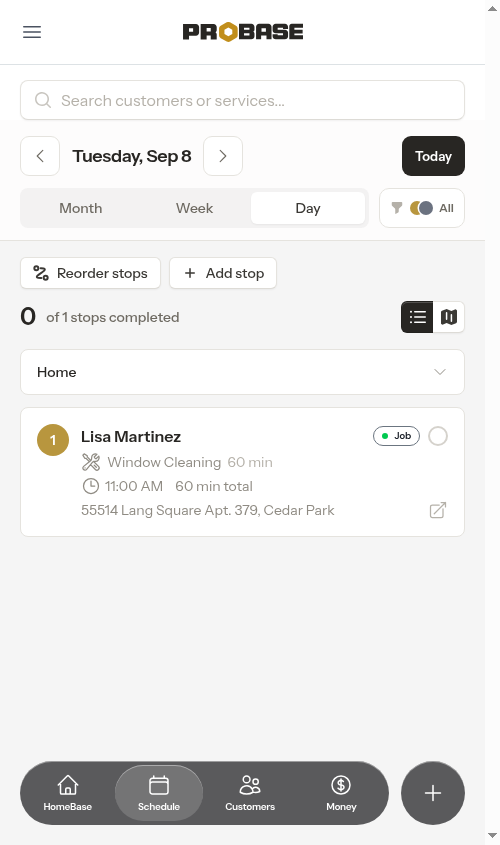The height and width of the screenshot is (845, 500).
Task: Open the All filter selector
Action: point(422,208)
